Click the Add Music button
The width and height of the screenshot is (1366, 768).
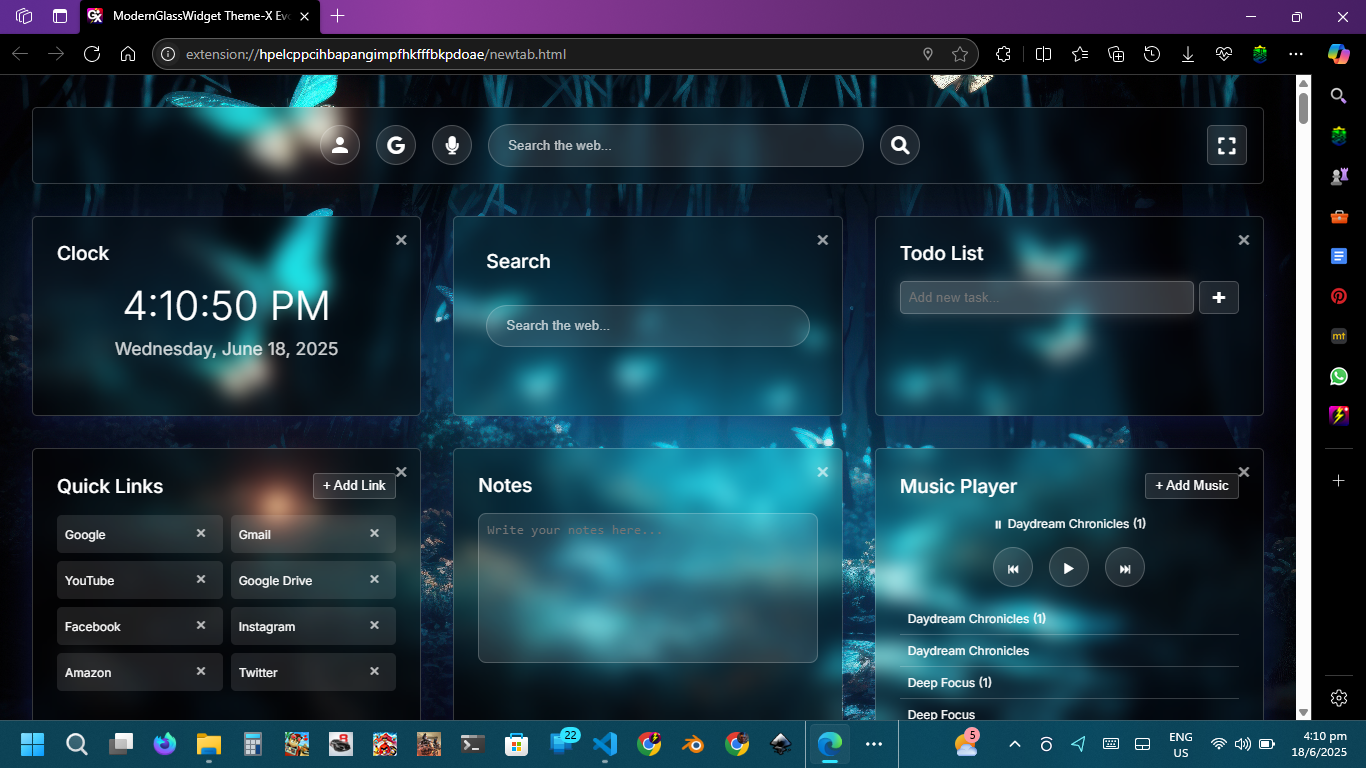[1191, 485]
